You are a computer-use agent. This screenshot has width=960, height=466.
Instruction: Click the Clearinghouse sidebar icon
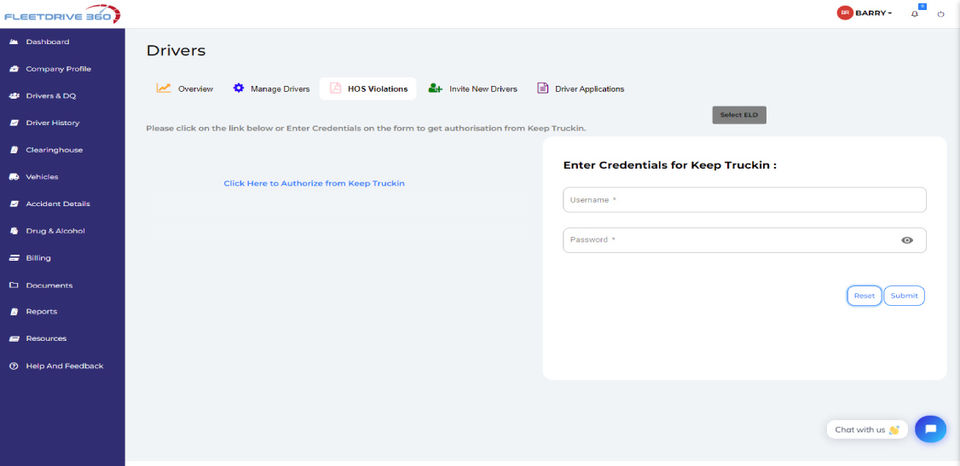[x=13, y=150]
